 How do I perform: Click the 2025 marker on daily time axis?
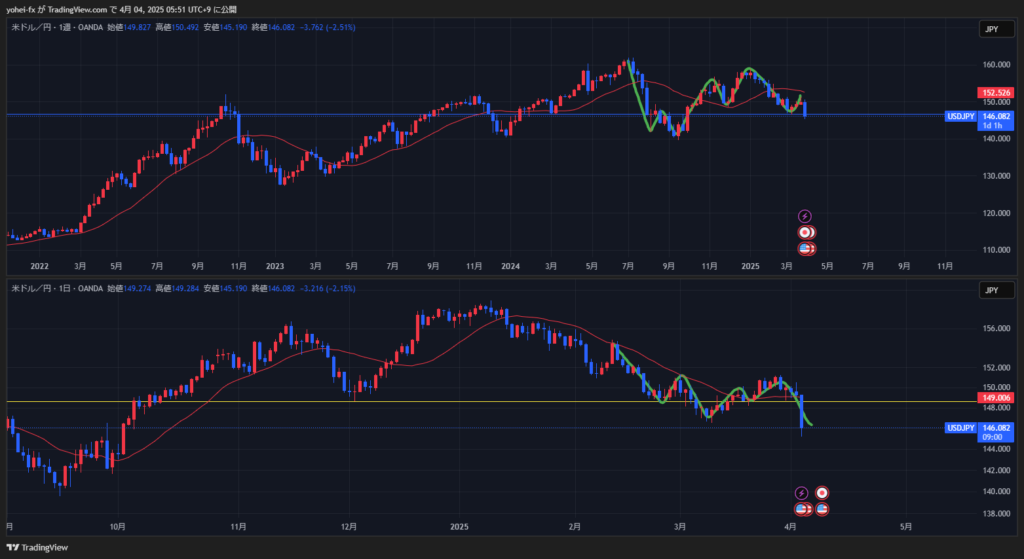point(458,526)
